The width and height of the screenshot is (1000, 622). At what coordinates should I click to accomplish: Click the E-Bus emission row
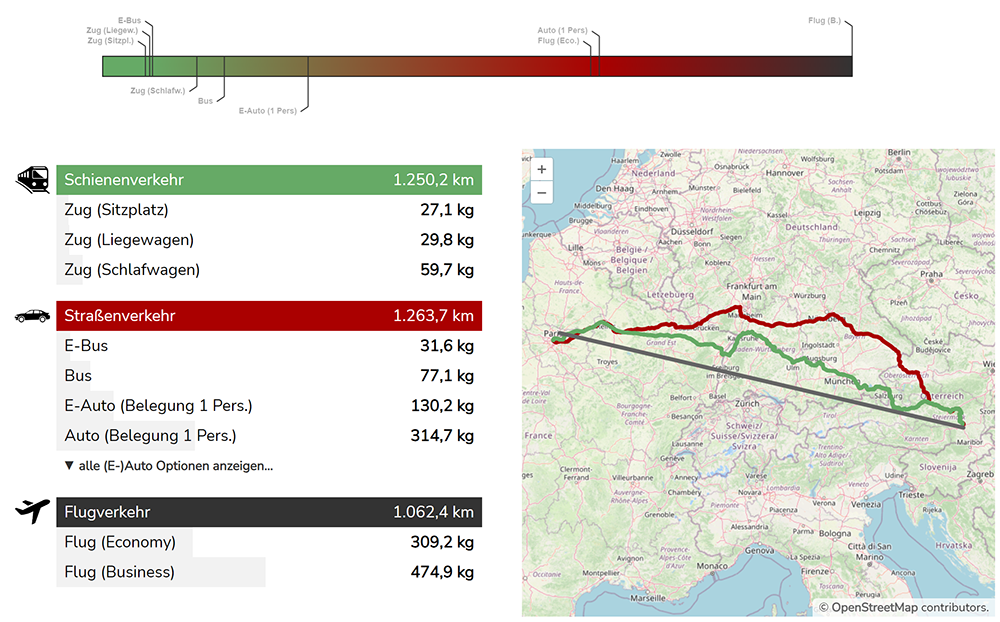coord(269,345)
